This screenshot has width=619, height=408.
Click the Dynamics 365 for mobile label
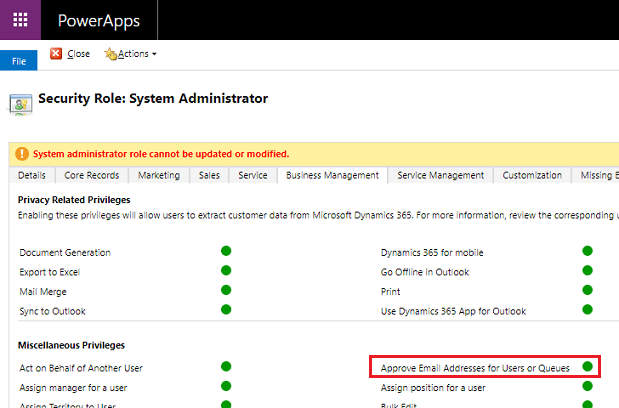tap(432, 253)
